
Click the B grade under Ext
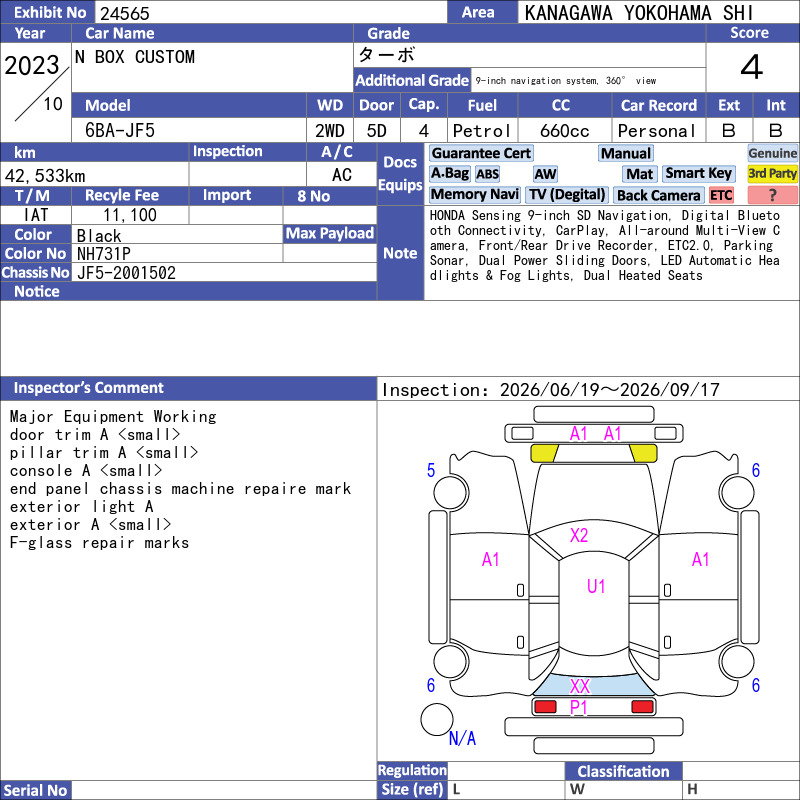tap(729, 131)
